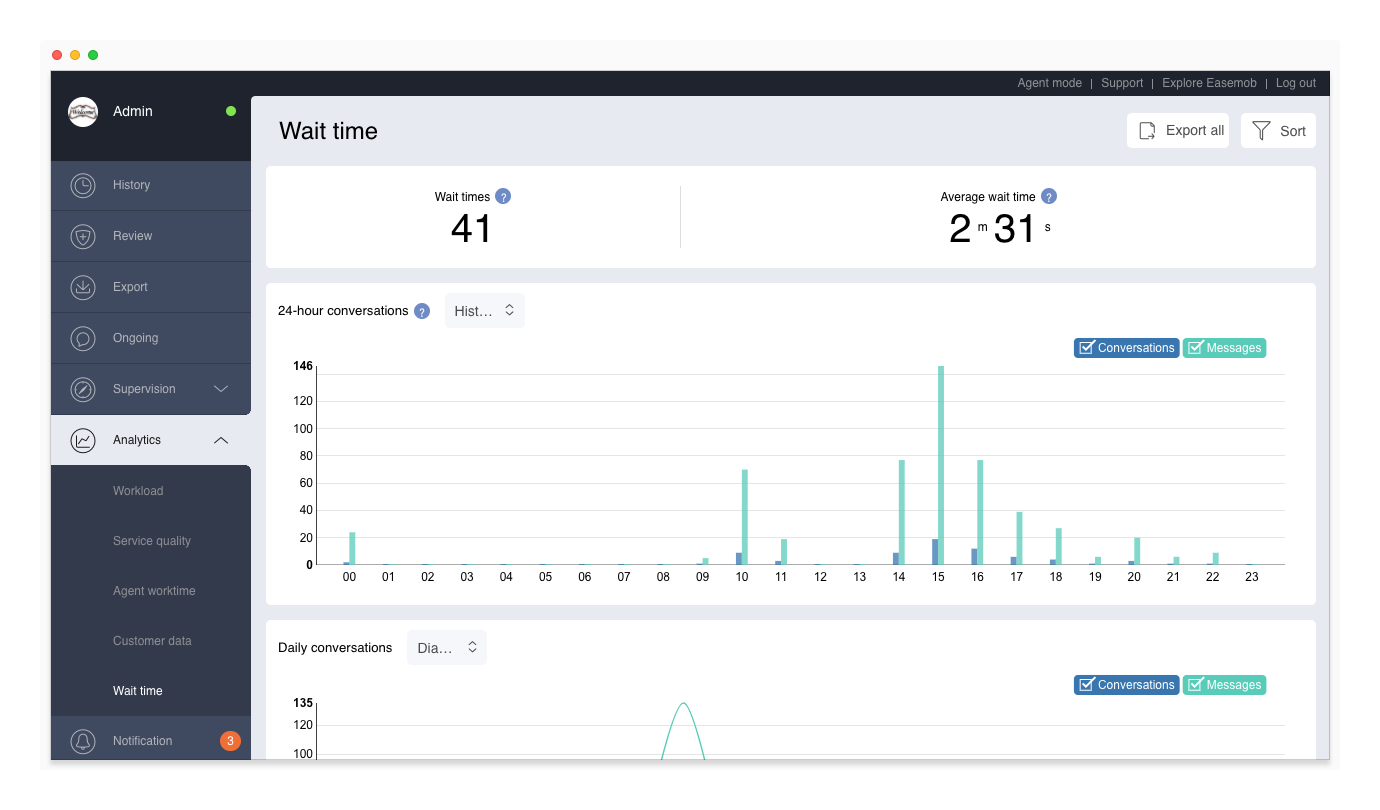
Task: Click the 24-hour conversations label
Action: coord(343,311)
